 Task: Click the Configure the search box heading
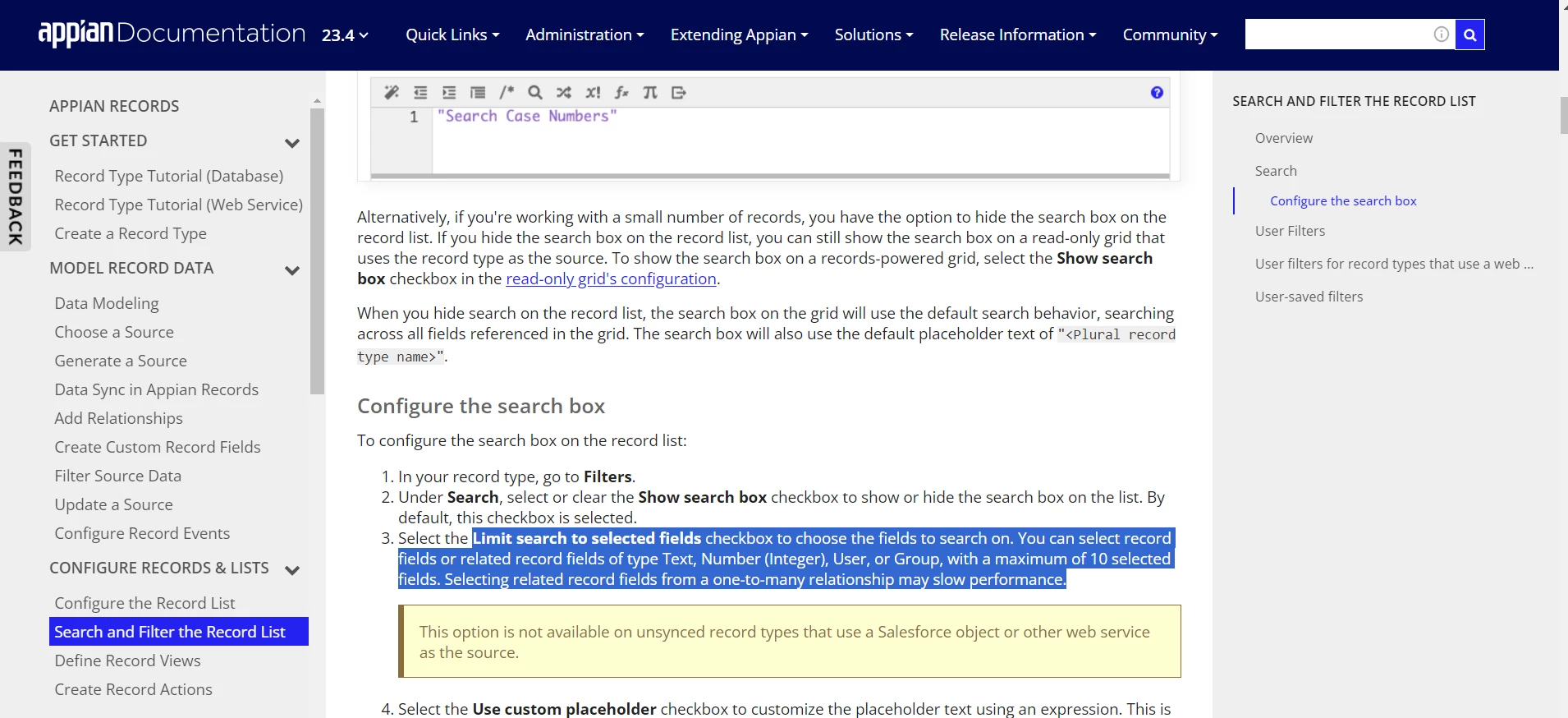point(481,406)
